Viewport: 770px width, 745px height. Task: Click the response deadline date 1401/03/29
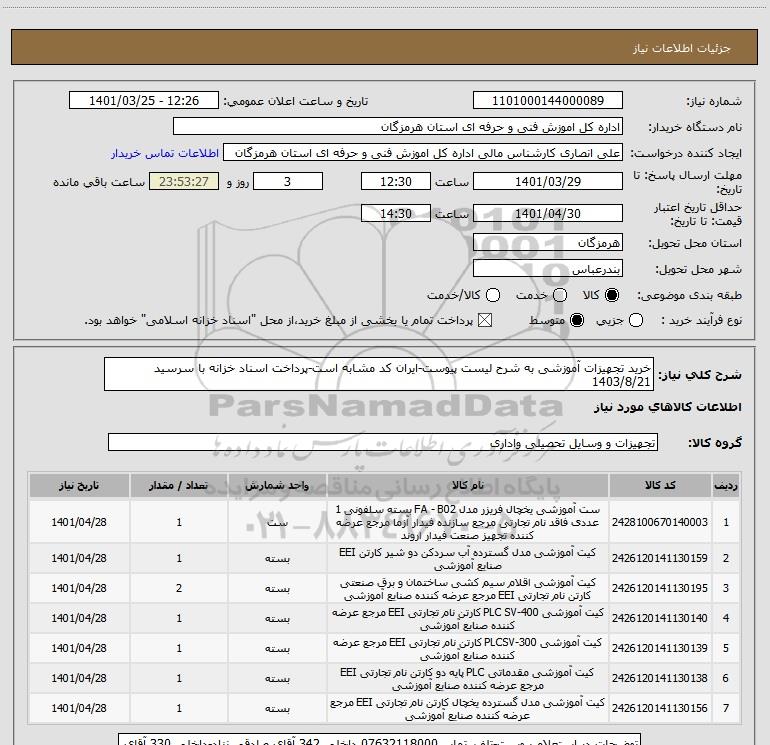[x=548, y=181]
